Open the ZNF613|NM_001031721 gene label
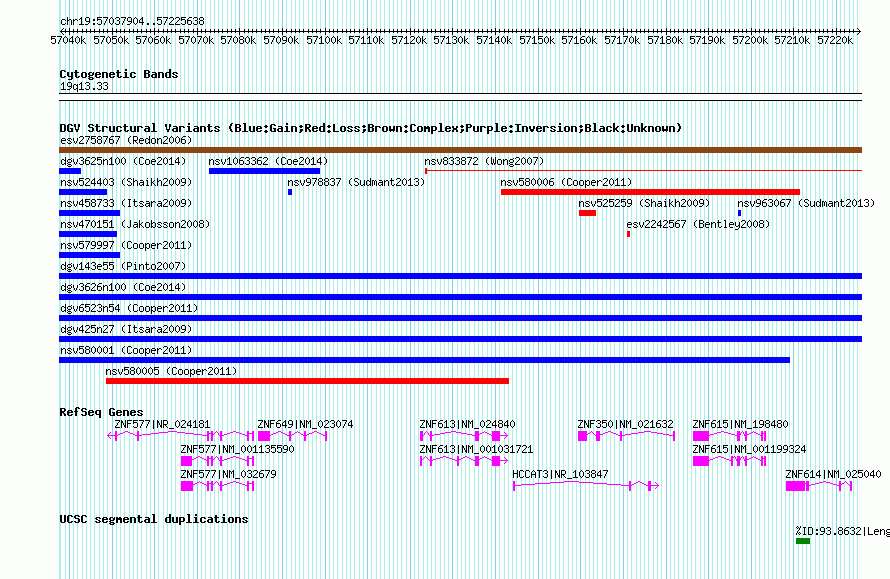This screenshot has height=579, width=890. click(x=476, y=449)
